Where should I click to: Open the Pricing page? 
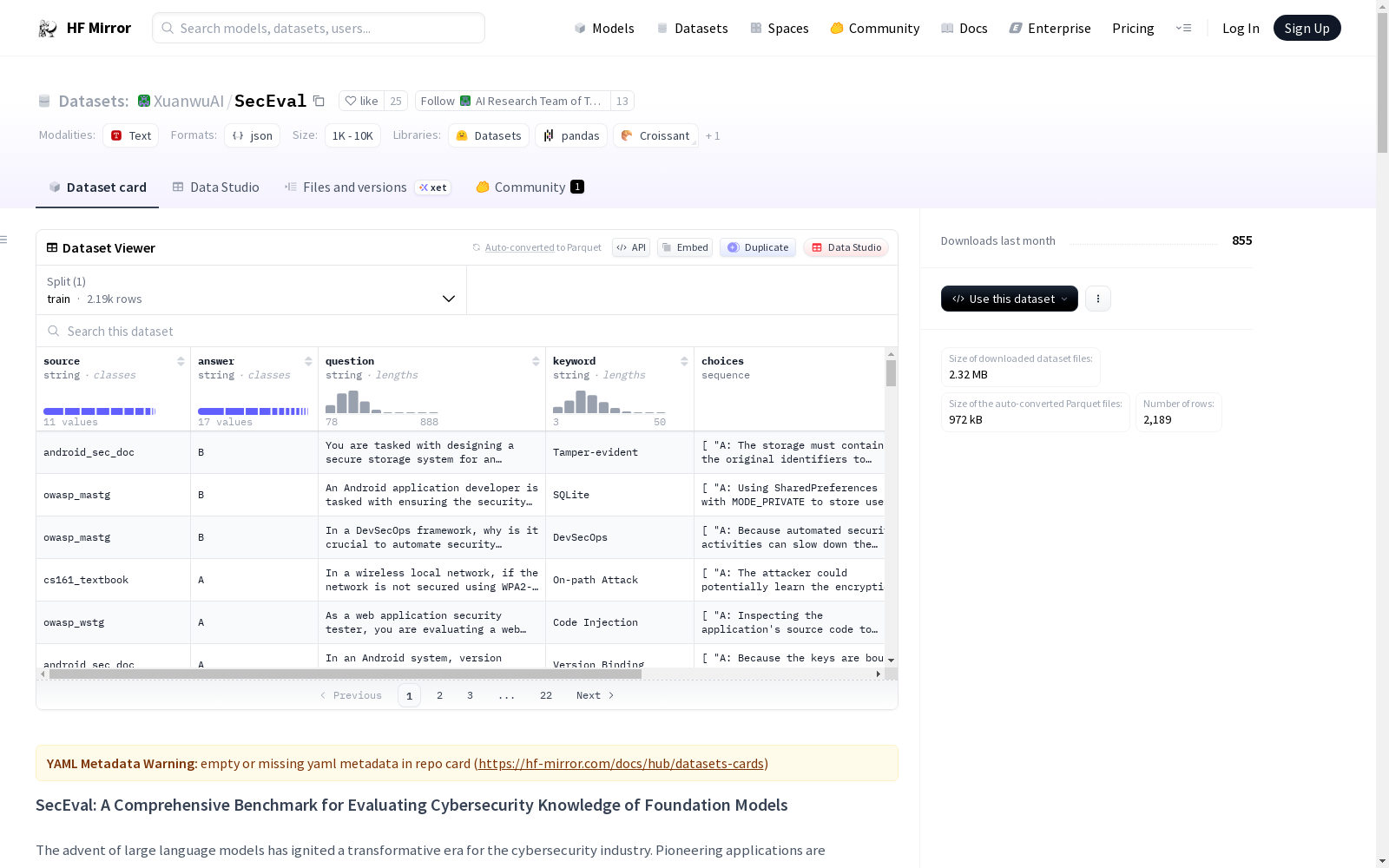point(1133,29)
